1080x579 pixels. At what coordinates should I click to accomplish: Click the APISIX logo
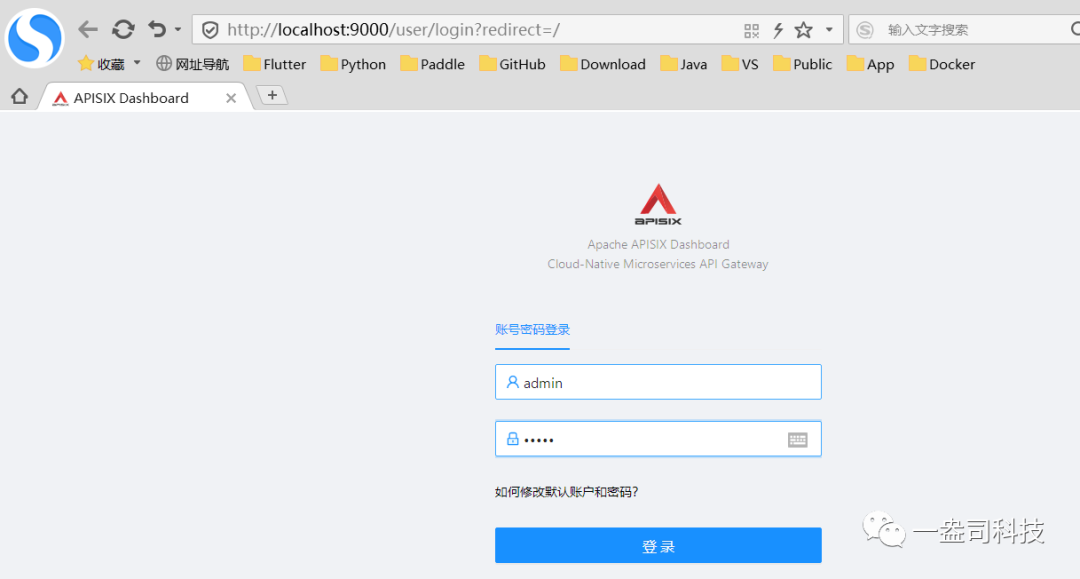point(658,204)
